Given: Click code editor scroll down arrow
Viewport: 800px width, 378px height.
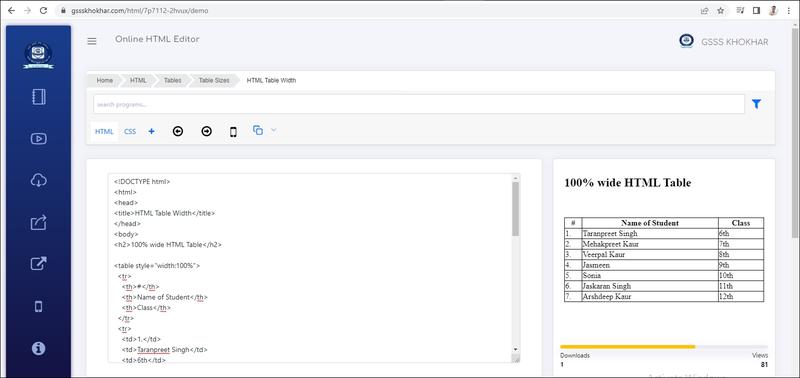Looking at the screenshot, I should [x=515, y=349].
